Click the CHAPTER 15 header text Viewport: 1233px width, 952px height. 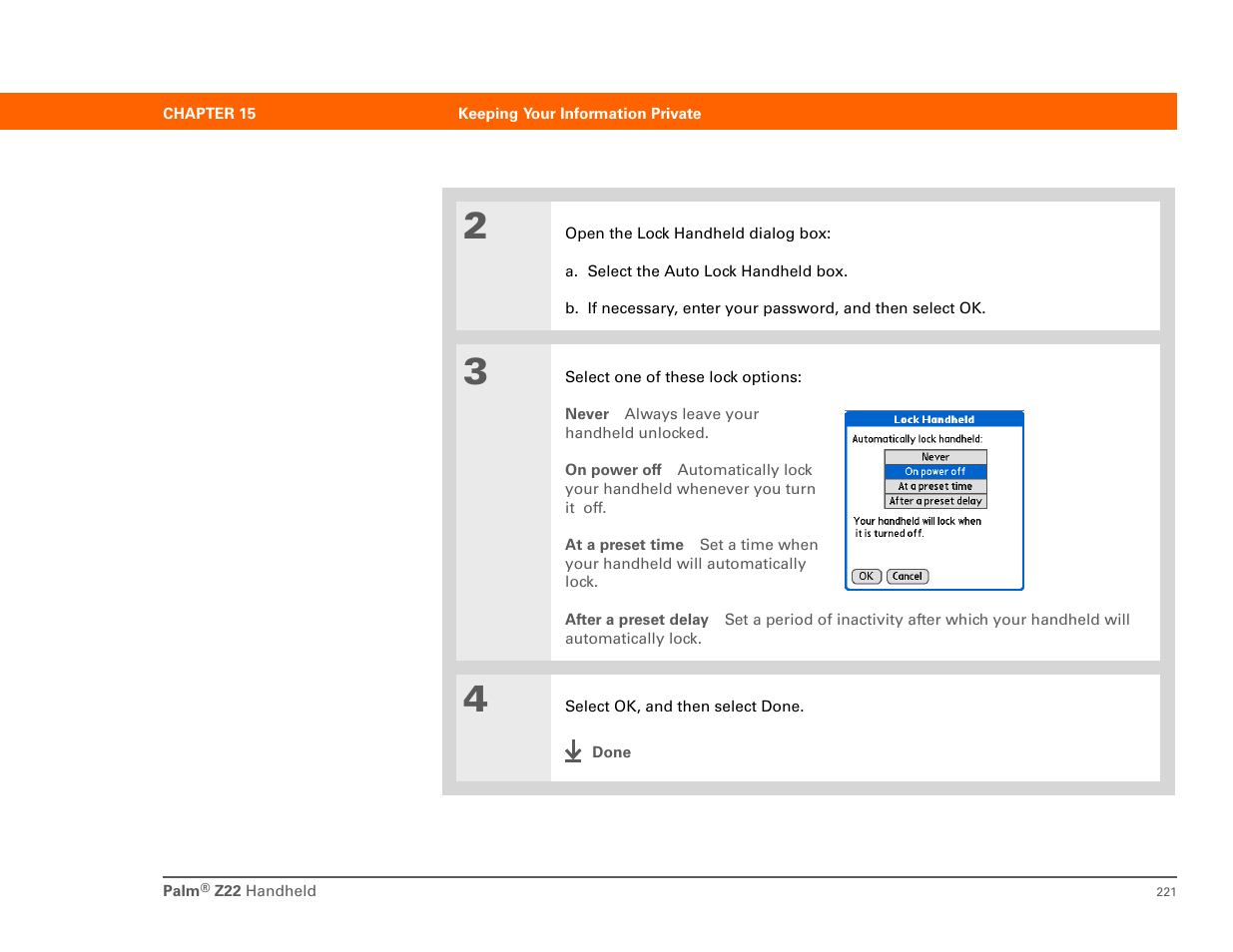pyautogui.click(x=210, y=114)
